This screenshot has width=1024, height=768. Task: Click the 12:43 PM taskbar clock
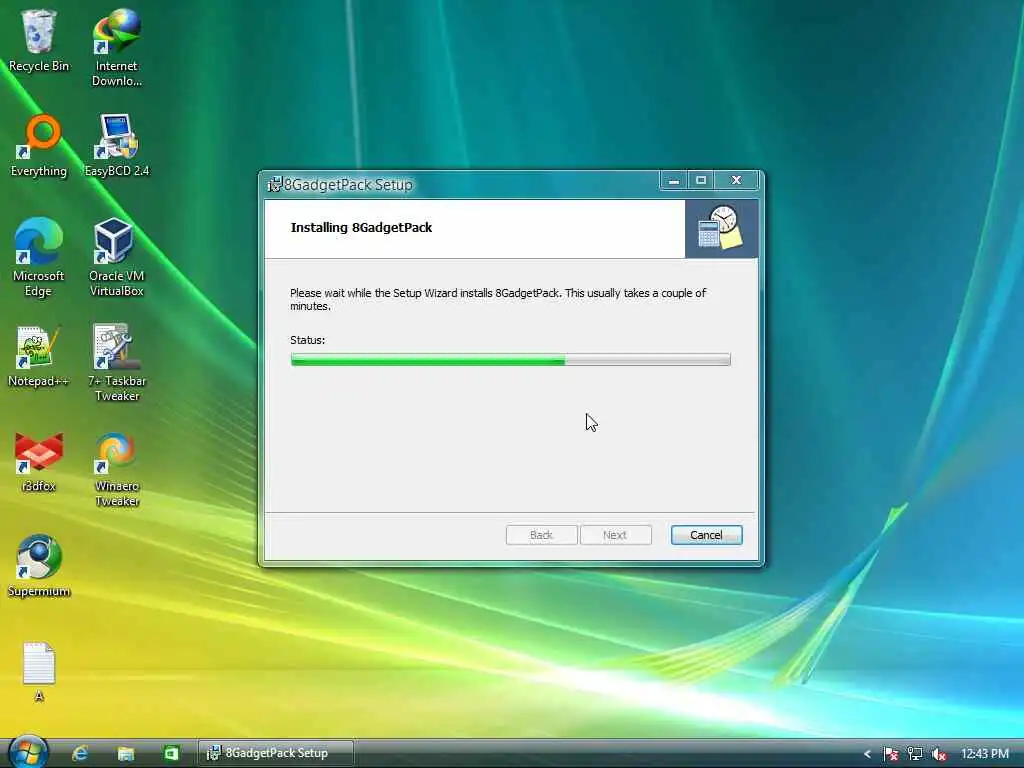click(x=985, y=754)
